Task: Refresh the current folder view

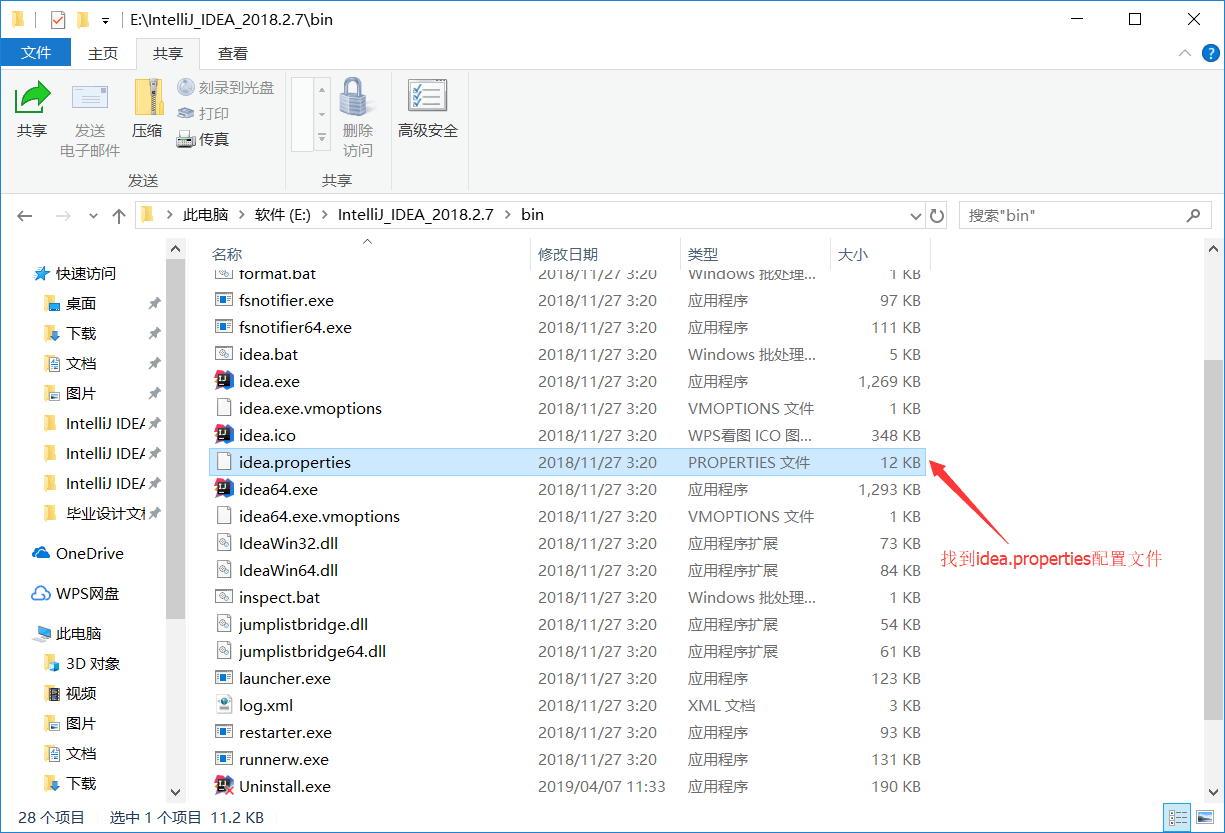Action: point(937,214)
